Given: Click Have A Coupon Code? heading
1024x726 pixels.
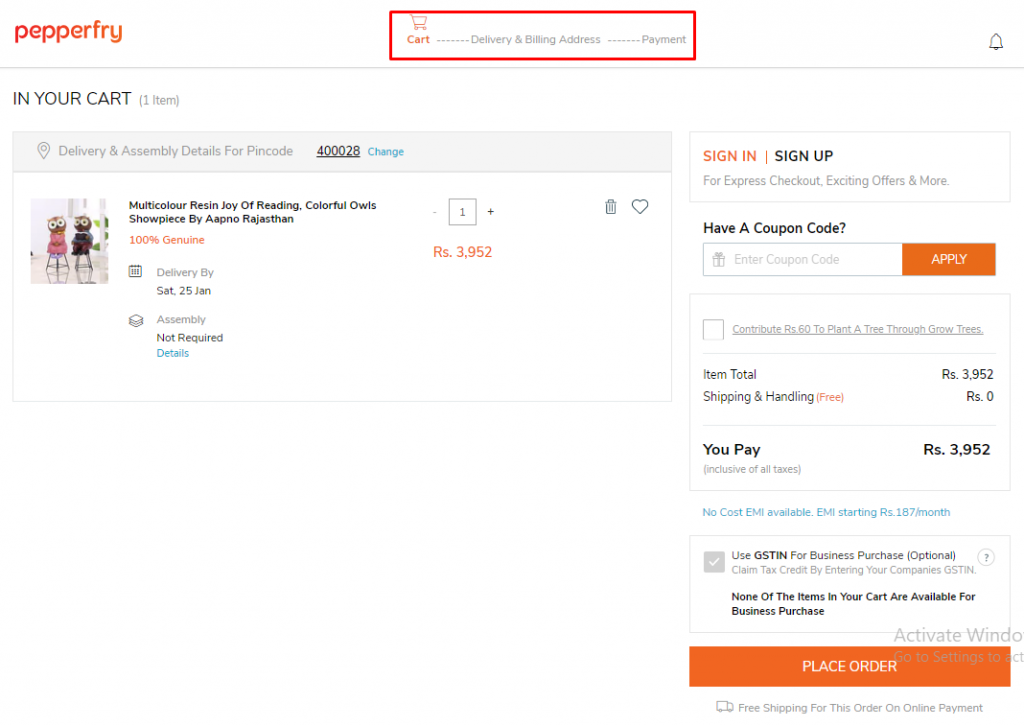Looking at the screenshot, I should tap(774, 228).
